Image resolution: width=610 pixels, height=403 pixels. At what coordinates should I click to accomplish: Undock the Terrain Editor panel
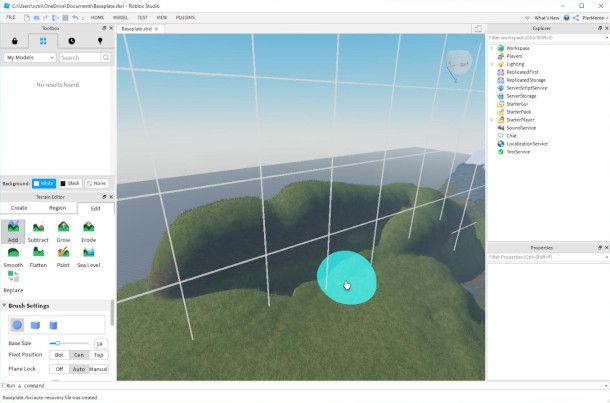pos(104,197)
